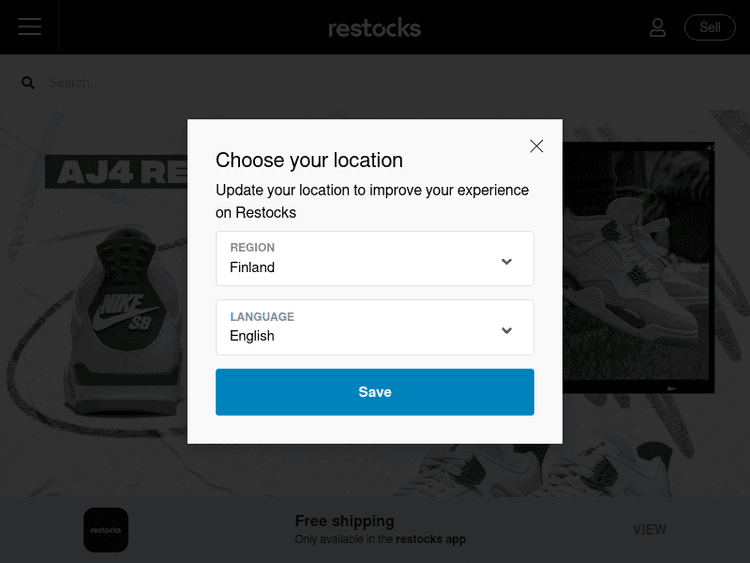Click the Language chevron arrow
The width and height of the screenshot is (750, 563).
click(x=507, y=330)
